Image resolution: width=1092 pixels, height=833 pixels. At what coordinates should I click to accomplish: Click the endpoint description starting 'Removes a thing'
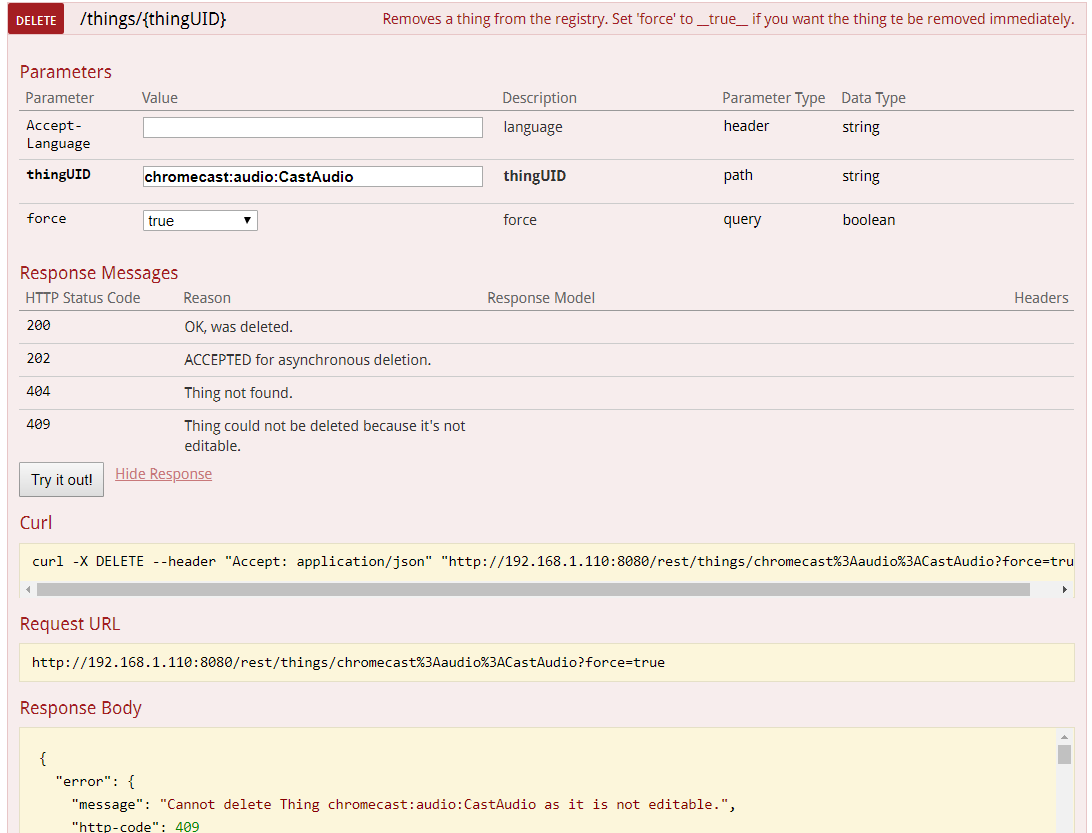pos(728,19)
